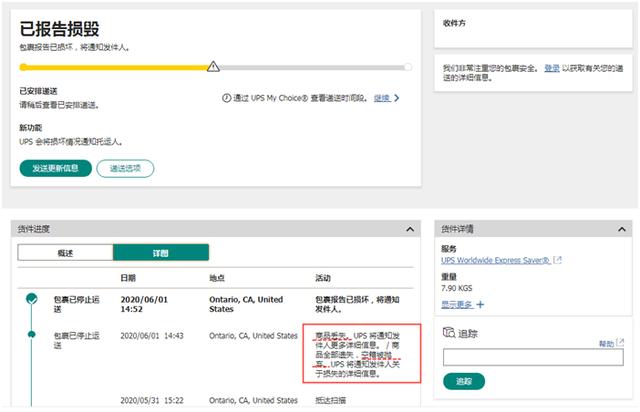Open UPS Worldwide Express Saver link
Viewport: 640px width, 412px height.
coord(496,260)
